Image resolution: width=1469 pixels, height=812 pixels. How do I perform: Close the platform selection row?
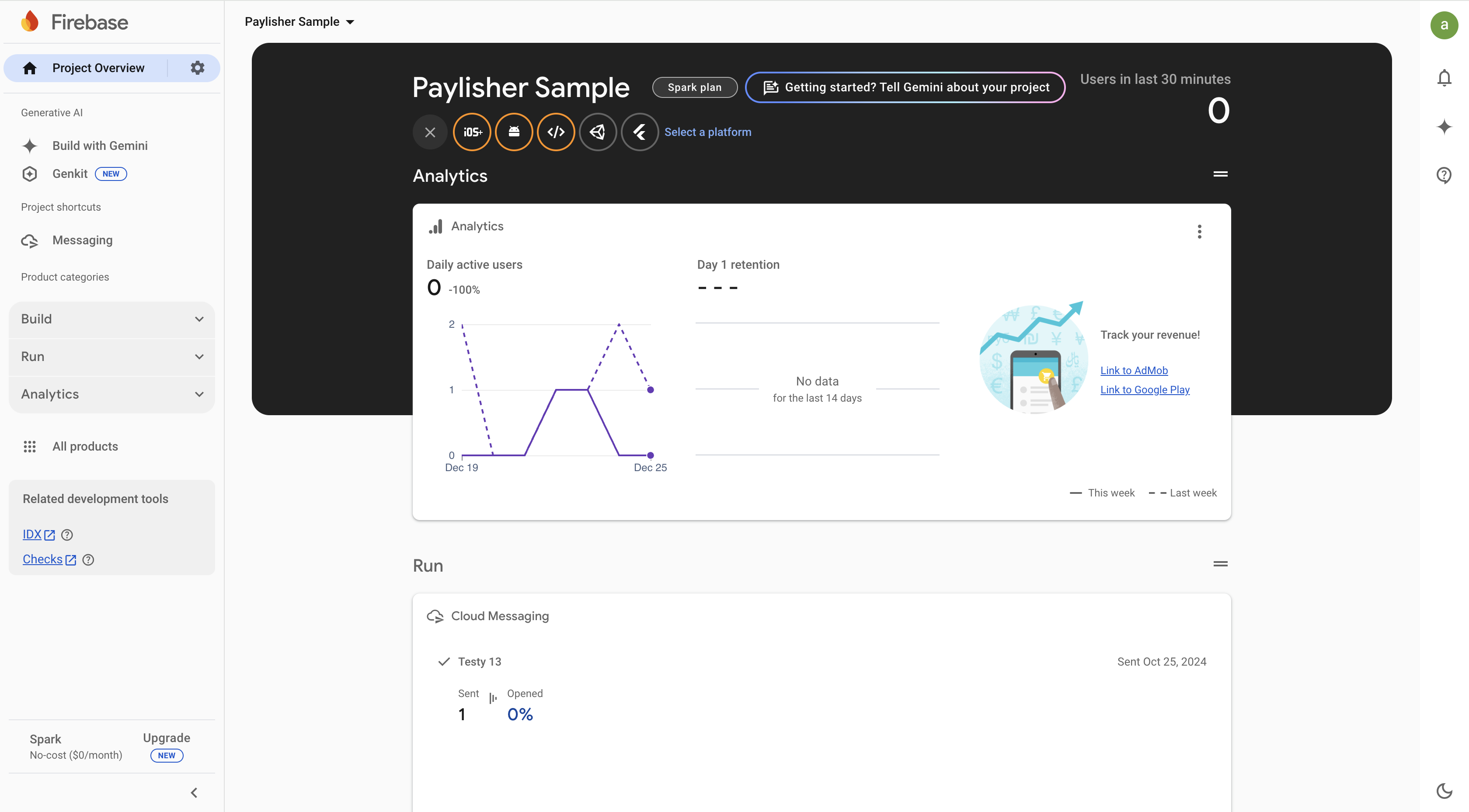[430, 132]
